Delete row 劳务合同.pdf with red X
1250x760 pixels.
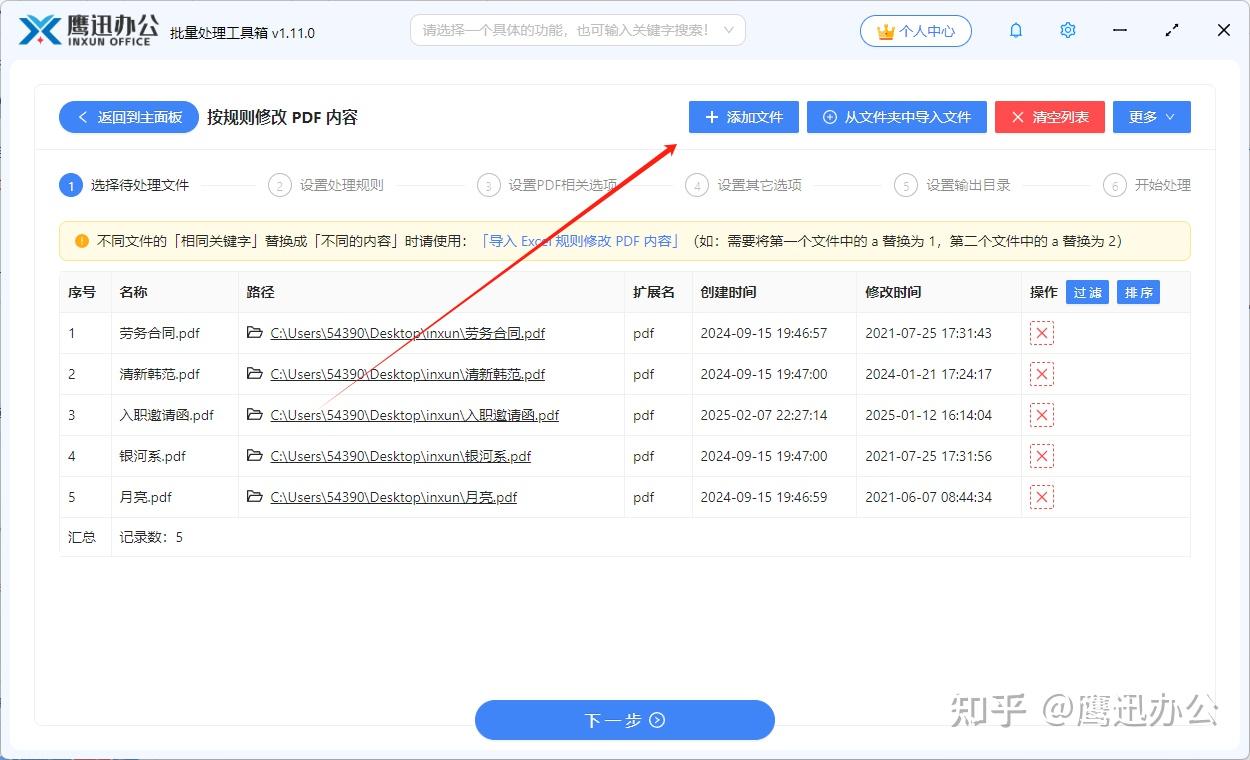[1042, 333]
